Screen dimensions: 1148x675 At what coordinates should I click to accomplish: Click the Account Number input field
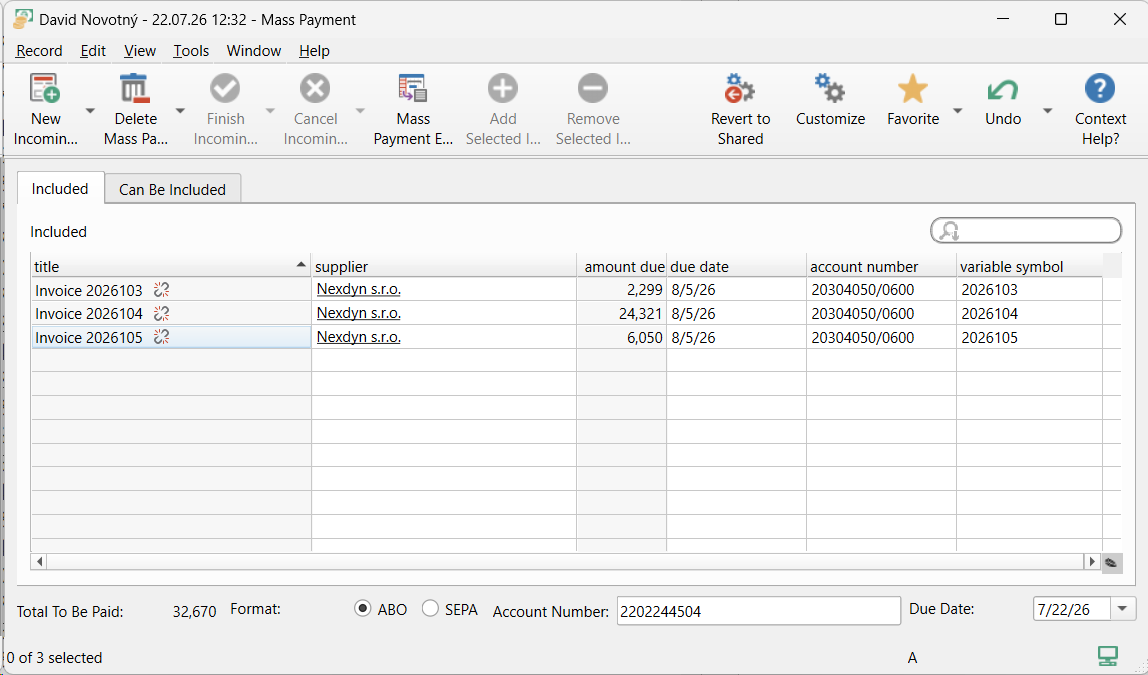tap(758, 611)
